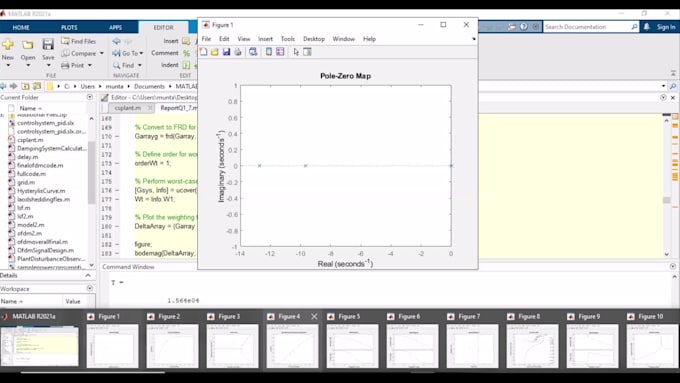Expand the Compare dropdown arrow
Viewport: 680px width, 383px height.
(102, 53)
